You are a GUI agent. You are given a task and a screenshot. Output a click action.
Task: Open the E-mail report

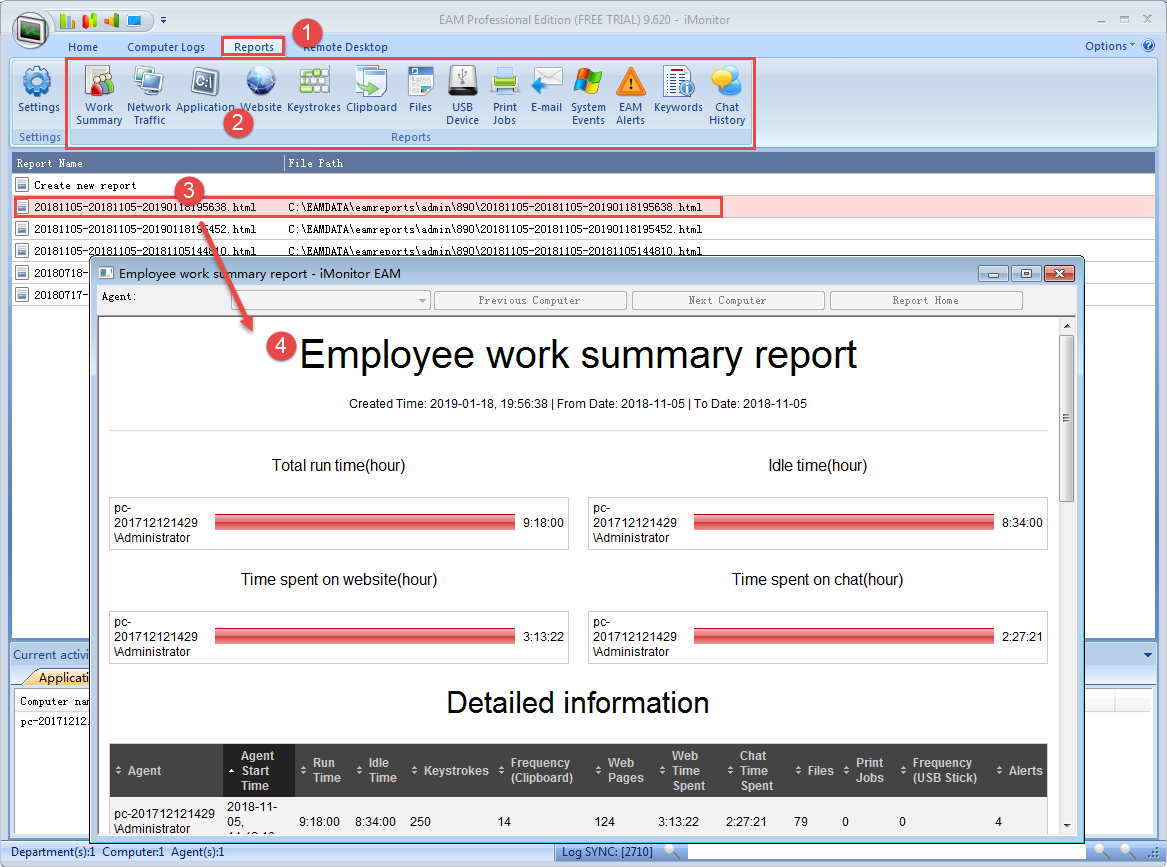[x=546, y=90]
